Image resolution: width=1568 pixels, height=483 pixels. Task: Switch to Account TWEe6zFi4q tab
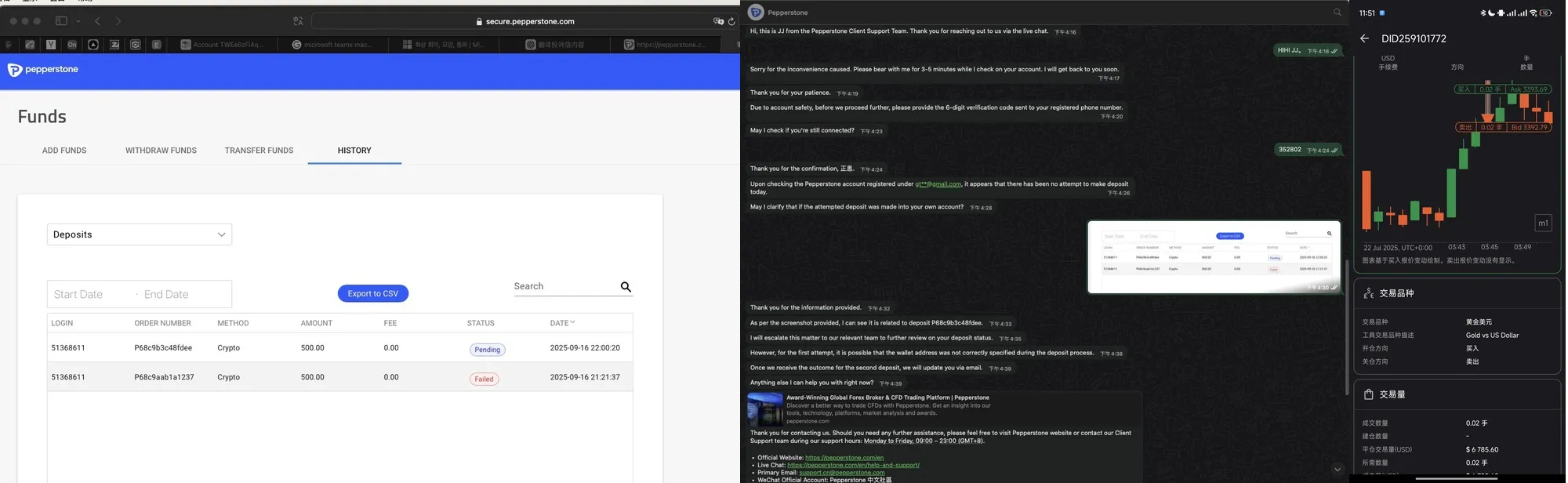(223, 45)
